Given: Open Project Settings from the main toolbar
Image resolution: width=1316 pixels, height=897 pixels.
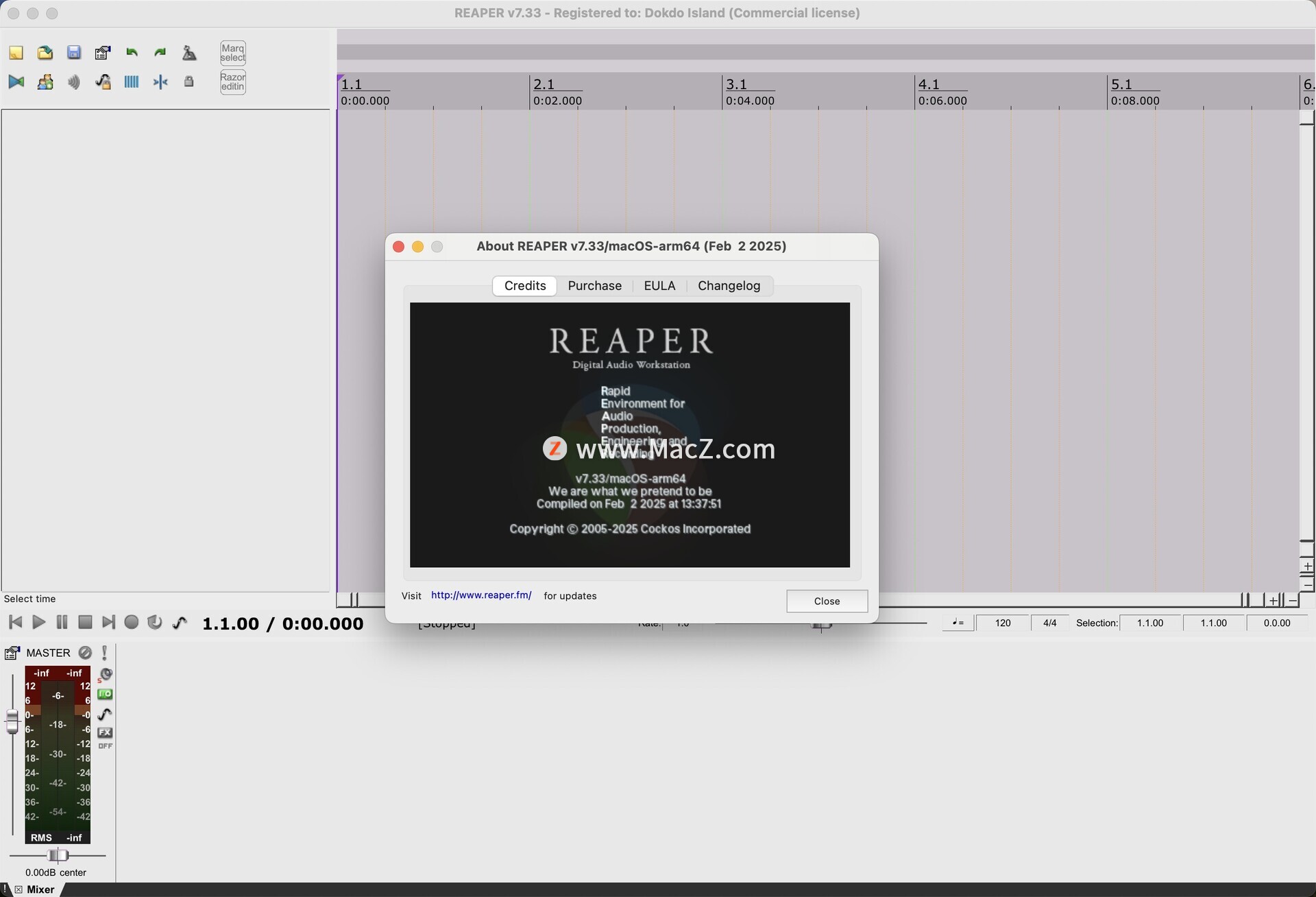Looking at the screenshot, I should pyautogui.click(x=103, y=53).
